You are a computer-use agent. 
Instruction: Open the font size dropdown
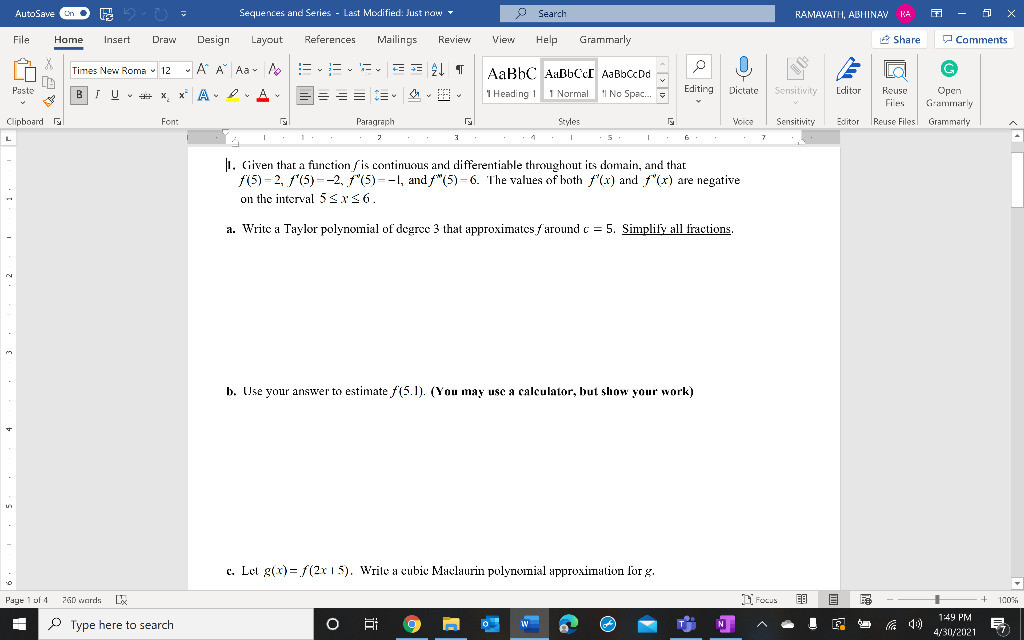tap(188, 71)
